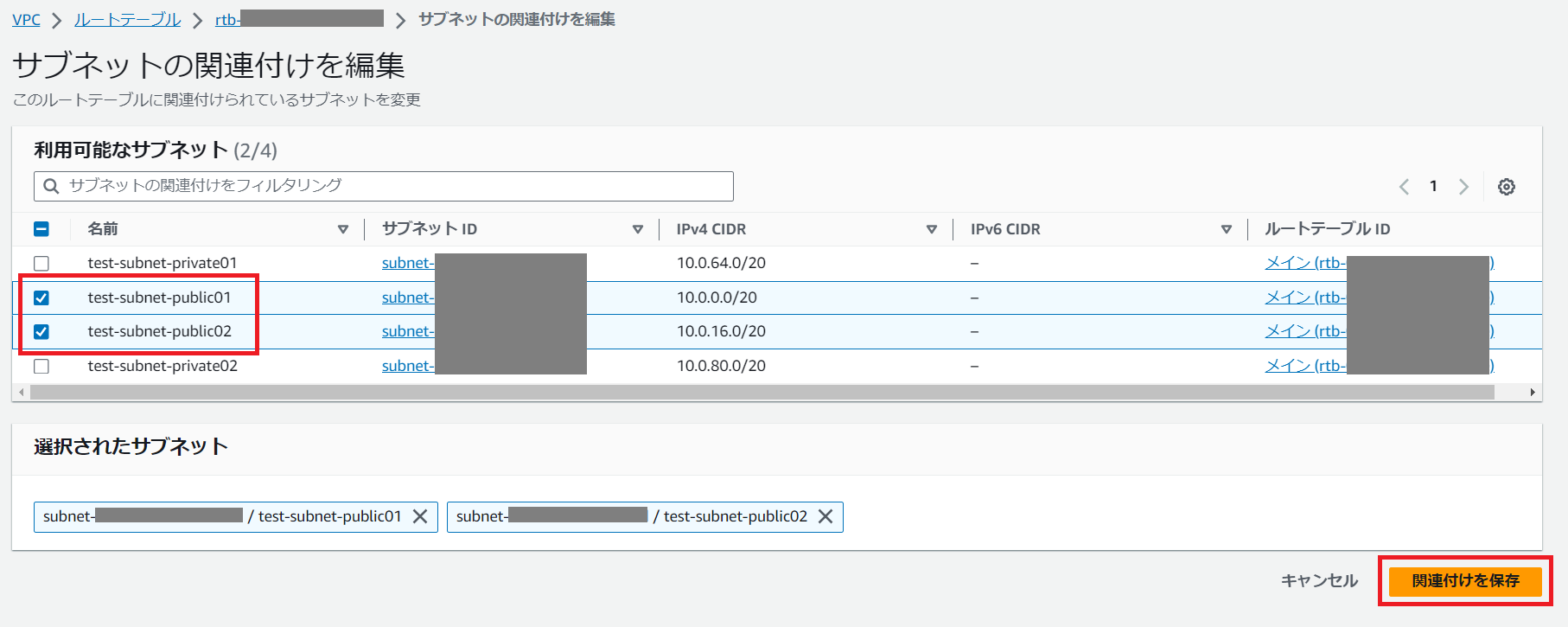Open table preferences gear icon

point(1506,187)
